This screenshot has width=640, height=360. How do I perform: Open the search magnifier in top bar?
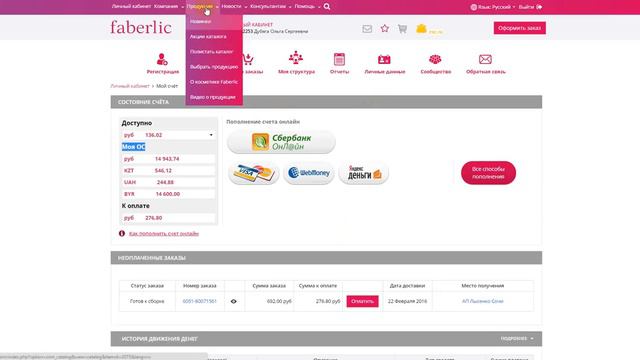(327, 7)
